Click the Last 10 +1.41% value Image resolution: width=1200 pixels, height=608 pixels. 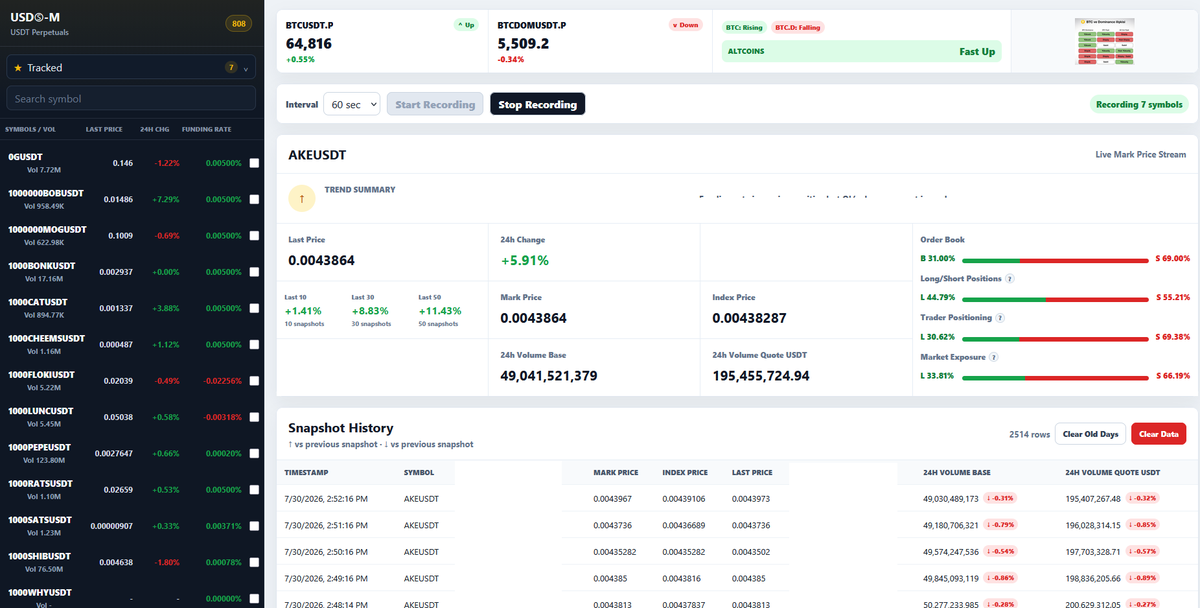pos(303,311)
